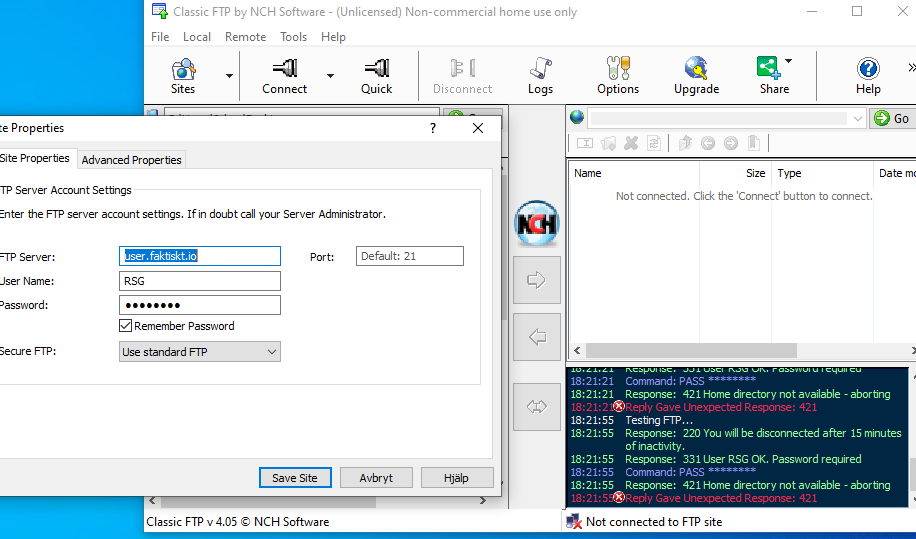Open the Options toolbar icon

618,76
